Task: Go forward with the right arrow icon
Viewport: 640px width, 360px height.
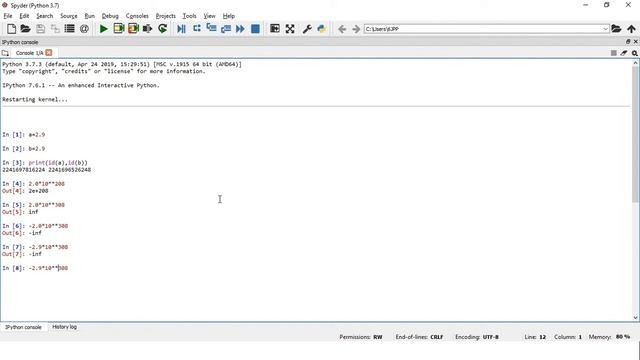Action: coord(356,29)
